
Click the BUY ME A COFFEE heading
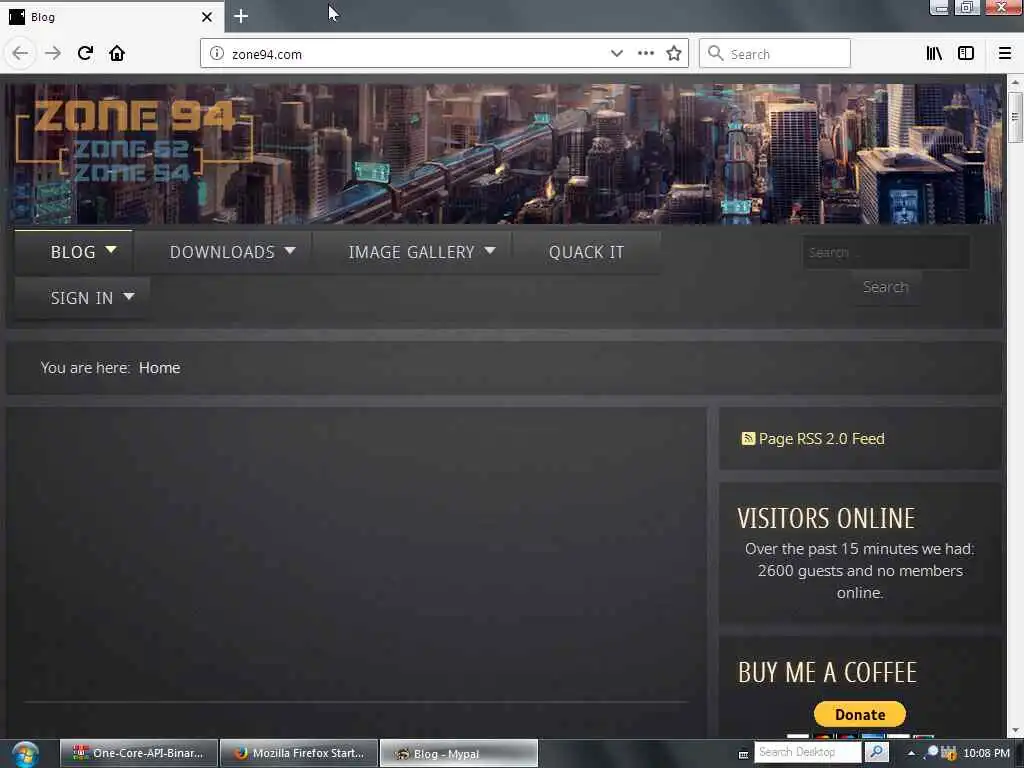click(827, 673)
